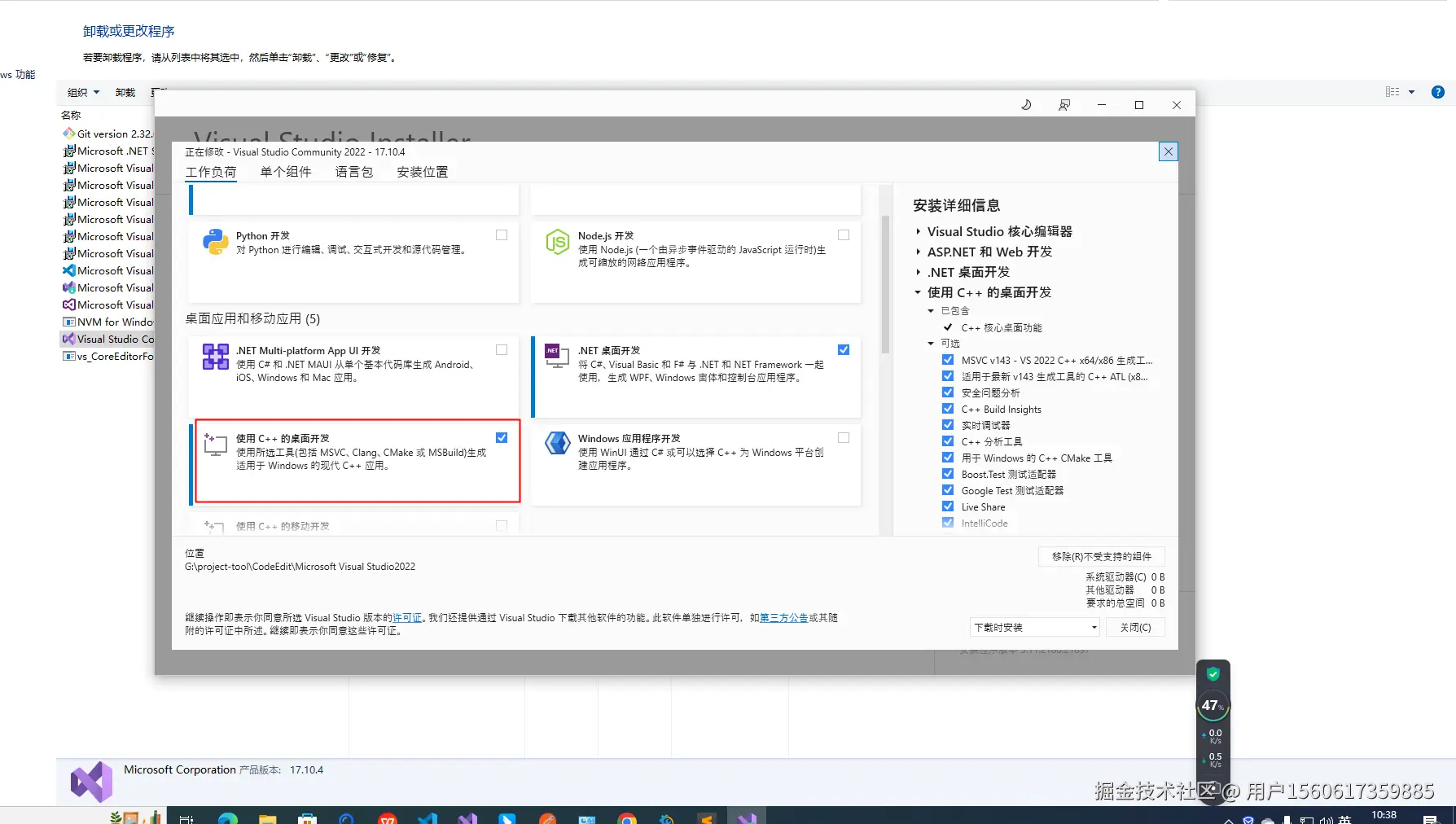Click the .NET 桌面开发 workload icon

pos(558,357)
